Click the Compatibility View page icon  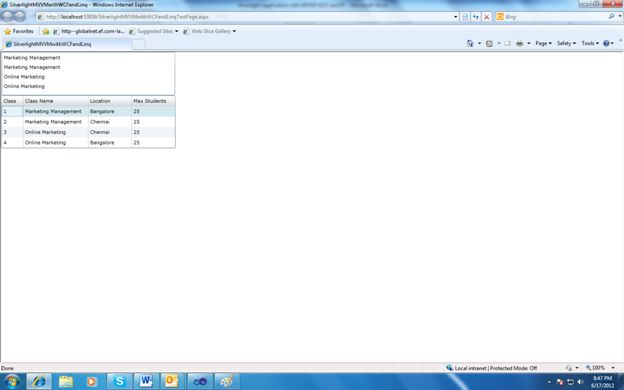point(465,17)
